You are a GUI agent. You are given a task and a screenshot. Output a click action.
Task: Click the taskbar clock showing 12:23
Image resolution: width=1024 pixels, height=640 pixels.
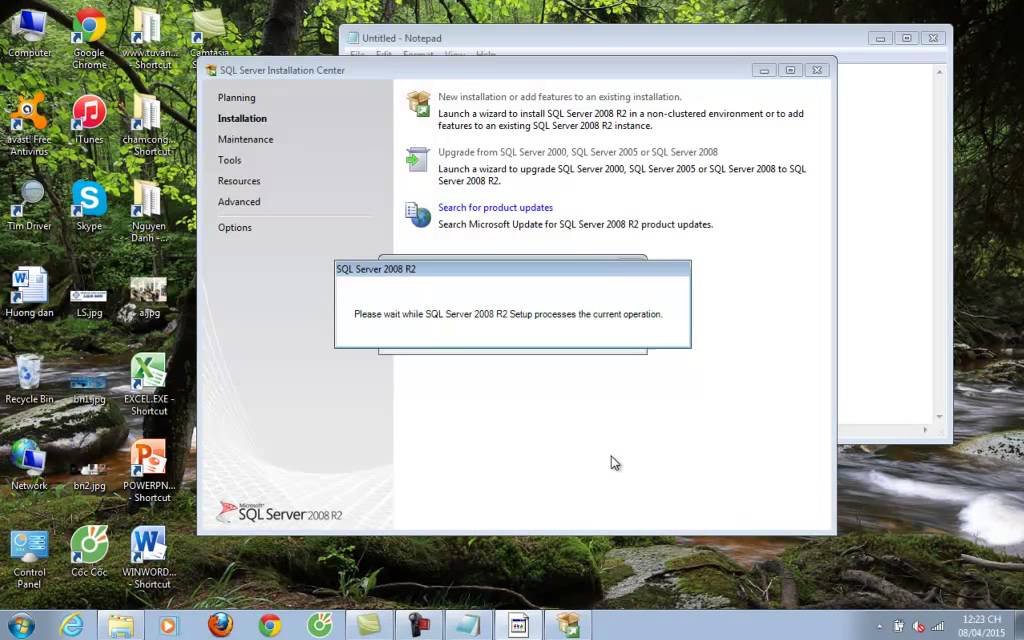pos(982,626)
